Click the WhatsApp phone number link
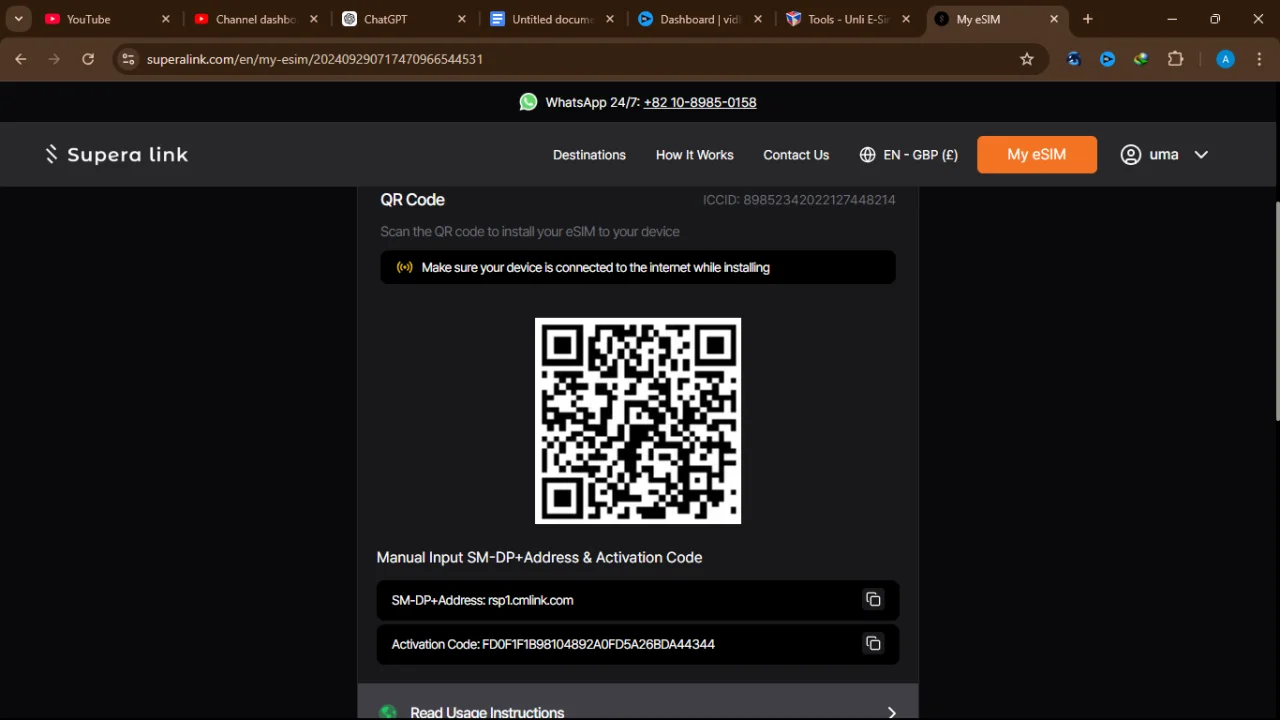Image resolution: width=1280 pixels, height=720 pixels. [700, 102]
